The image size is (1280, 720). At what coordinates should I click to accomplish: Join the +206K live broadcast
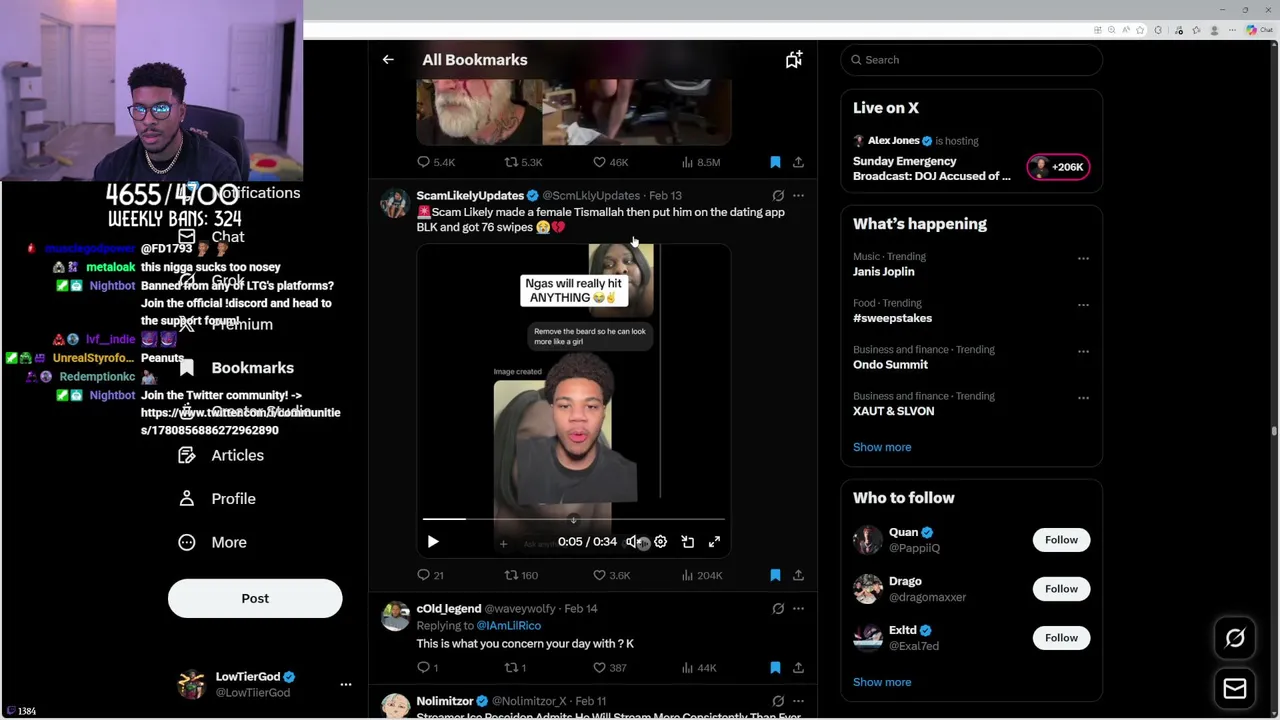(1058, 168)
